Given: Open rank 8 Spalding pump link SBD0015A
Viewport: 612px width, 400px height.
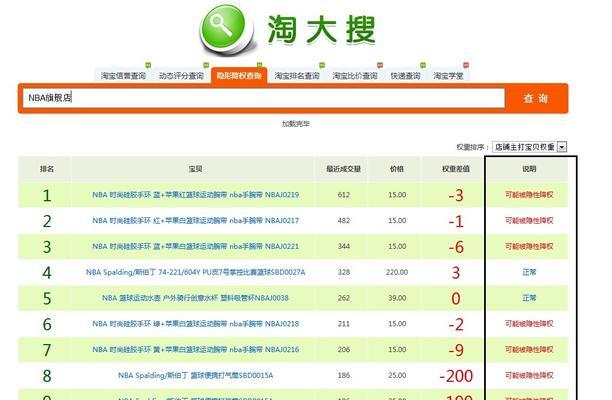Looking at the screenshot, I should (x=196, y=375).
